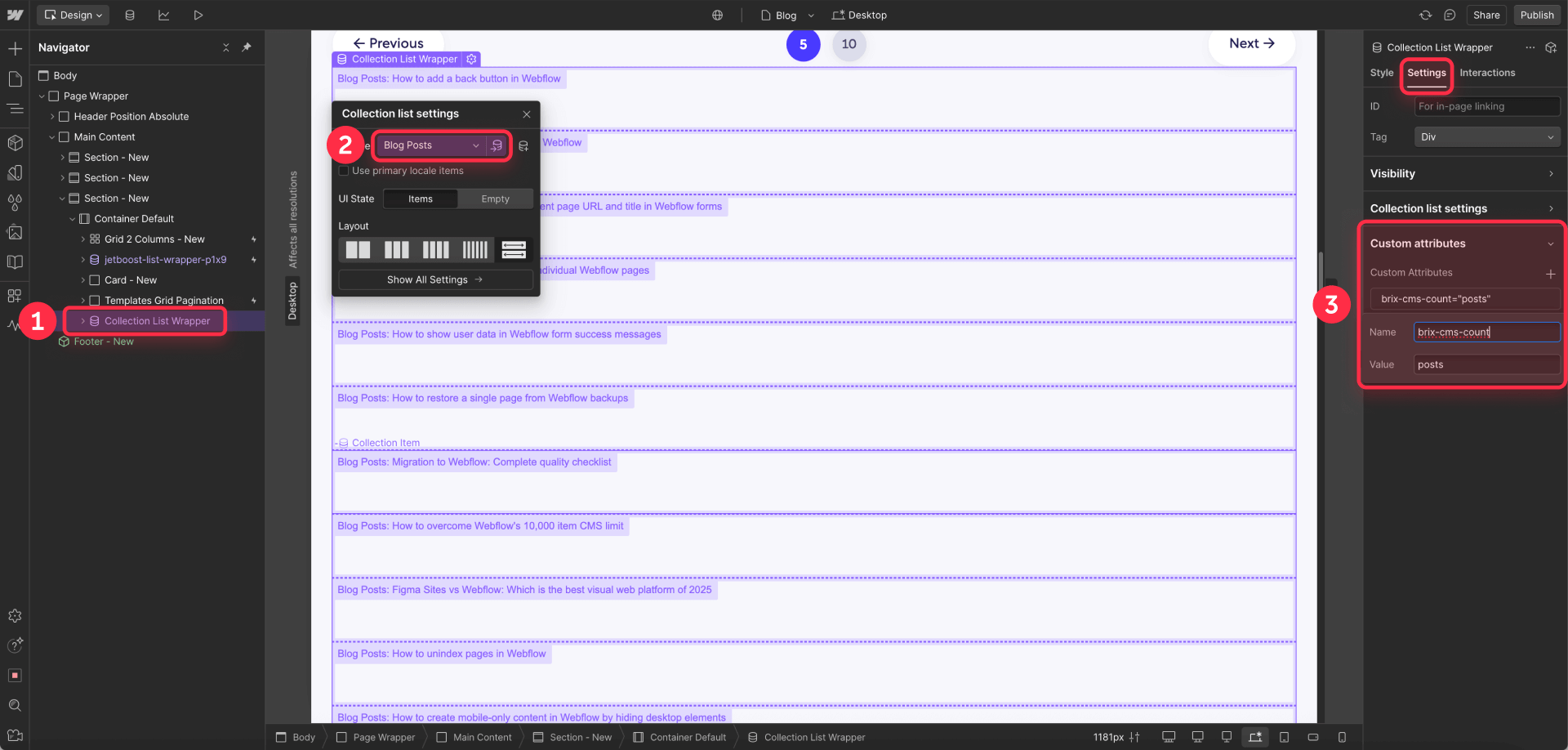This screenshot has width=1568, height=750.
Task: Open the Pages panel icon
Action: (x=15, y=79)
